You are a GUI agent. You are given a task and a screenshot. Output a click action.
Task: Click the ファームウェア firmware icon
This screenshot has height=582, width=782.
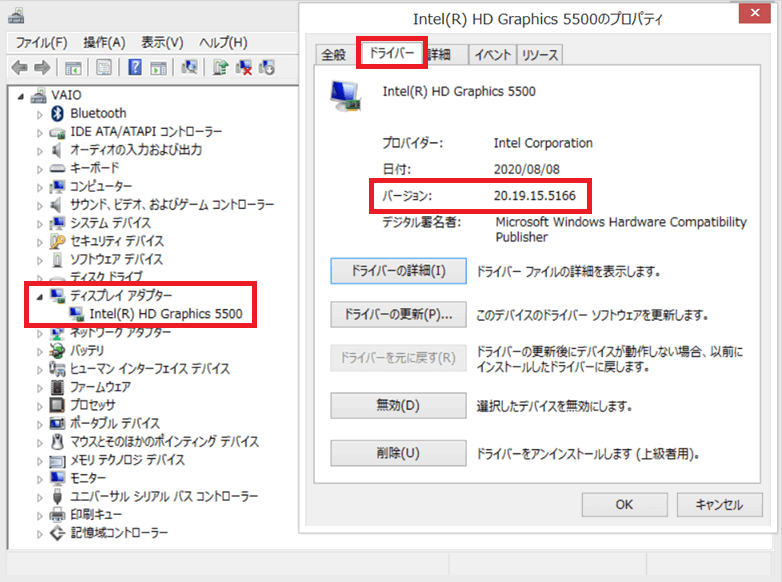coord(57,387)
